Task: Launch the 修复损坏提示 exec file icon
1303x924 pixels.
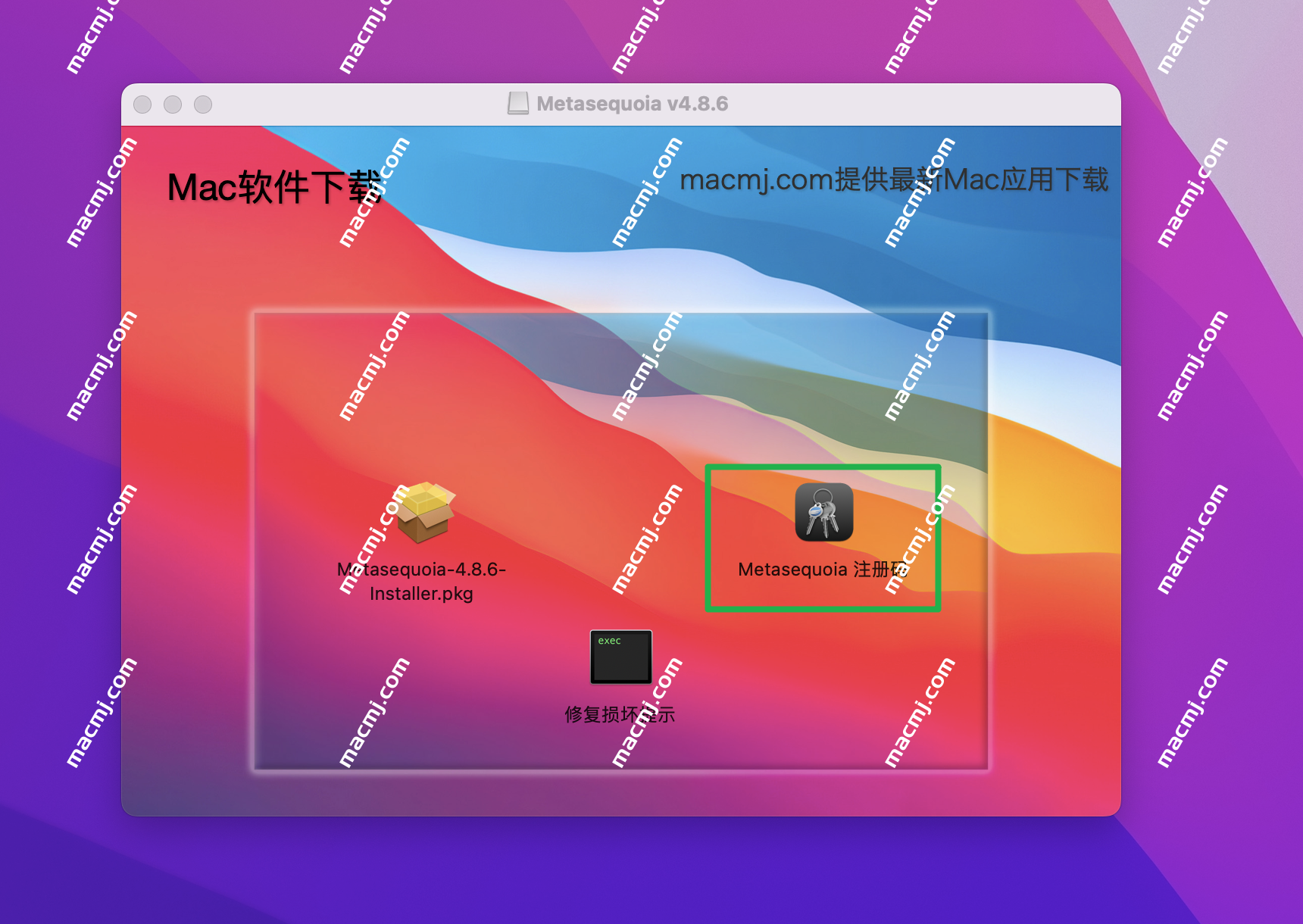Action: [x=621, y=657]
